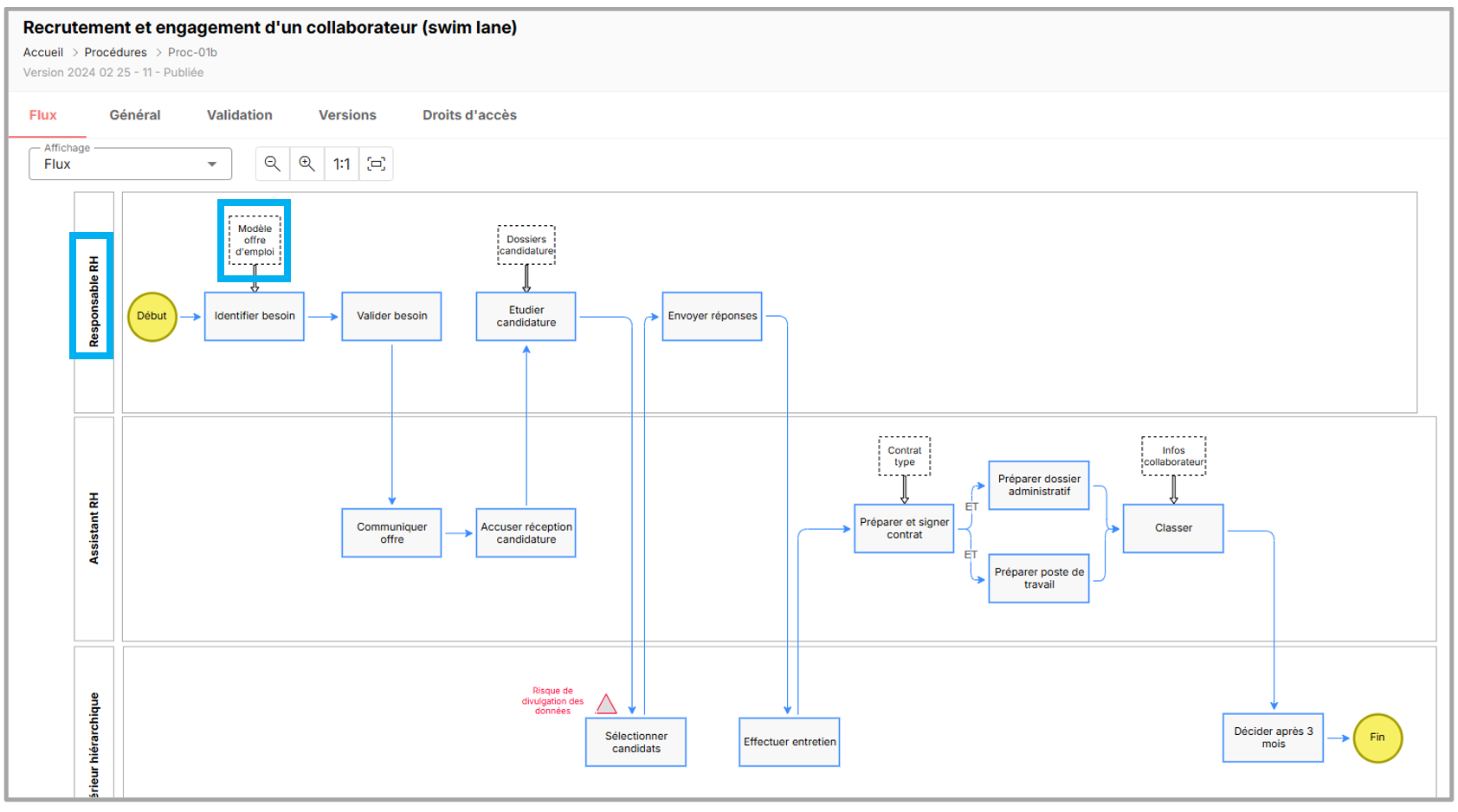
Task: Navigate to Accueil in breadcrumb
Action: (x=43, y=53)
